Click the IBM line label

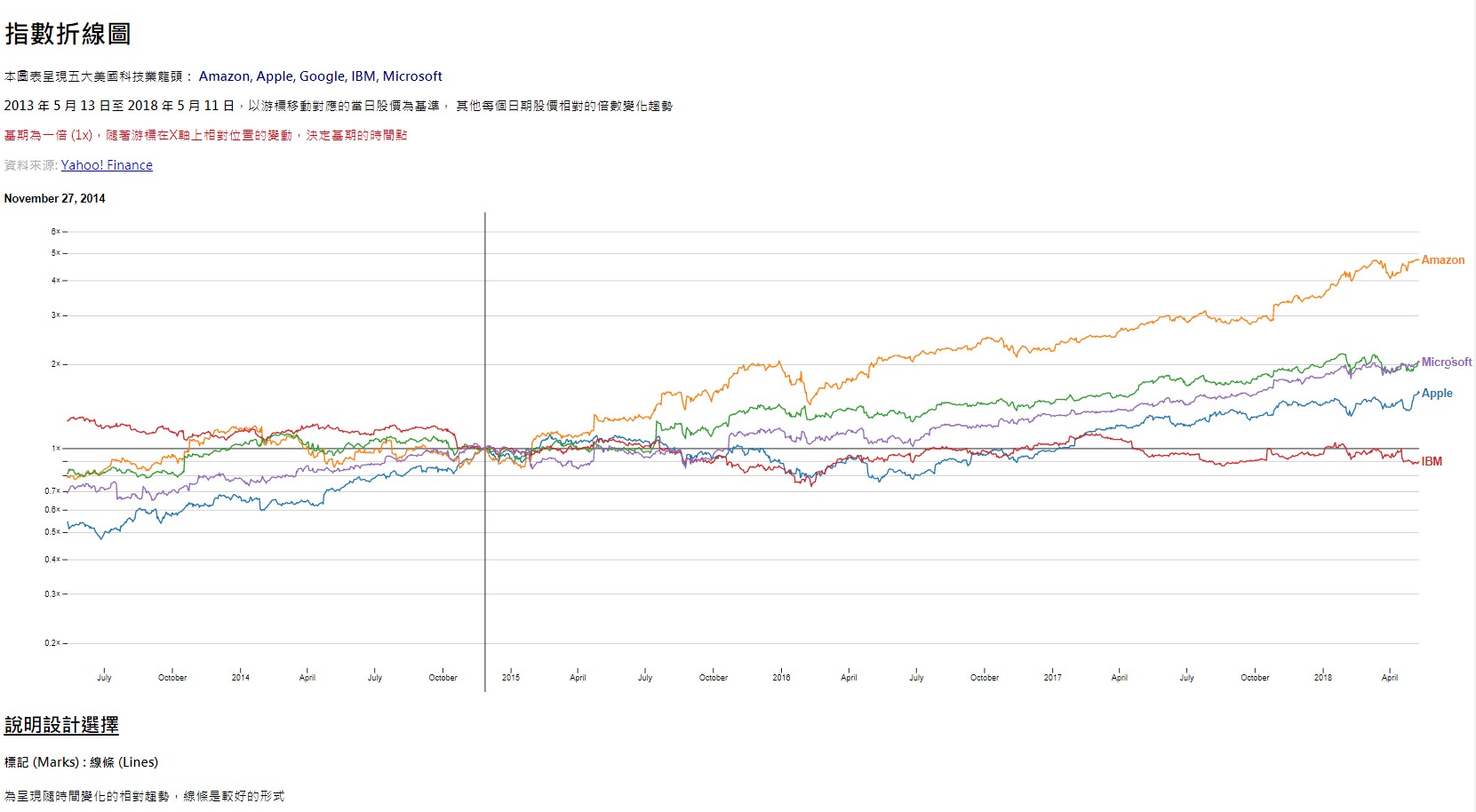click(x=1432, y=462)
